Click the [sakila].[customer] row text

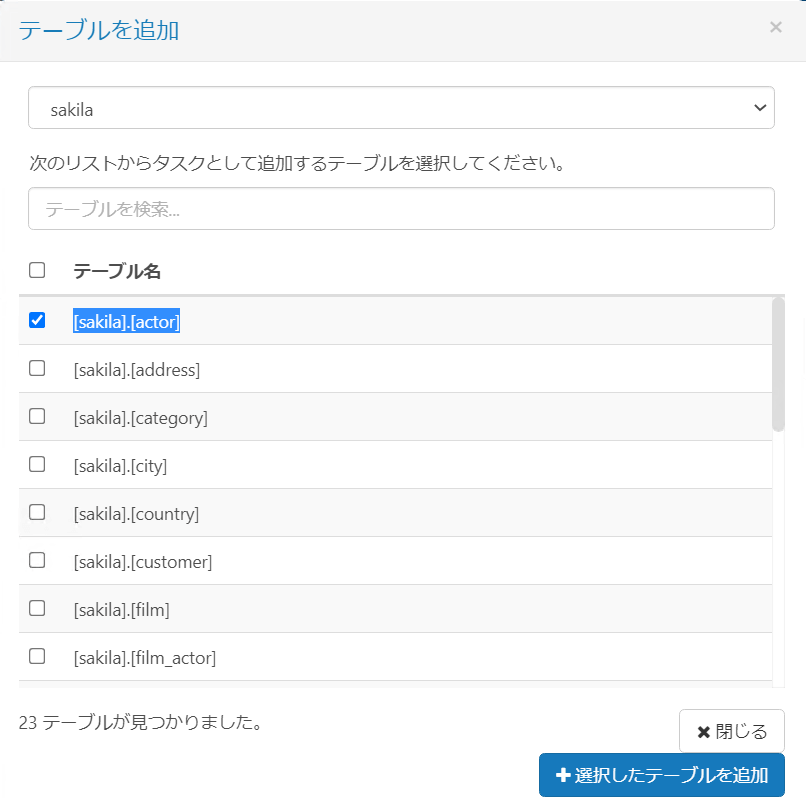(x=142, y=562)
